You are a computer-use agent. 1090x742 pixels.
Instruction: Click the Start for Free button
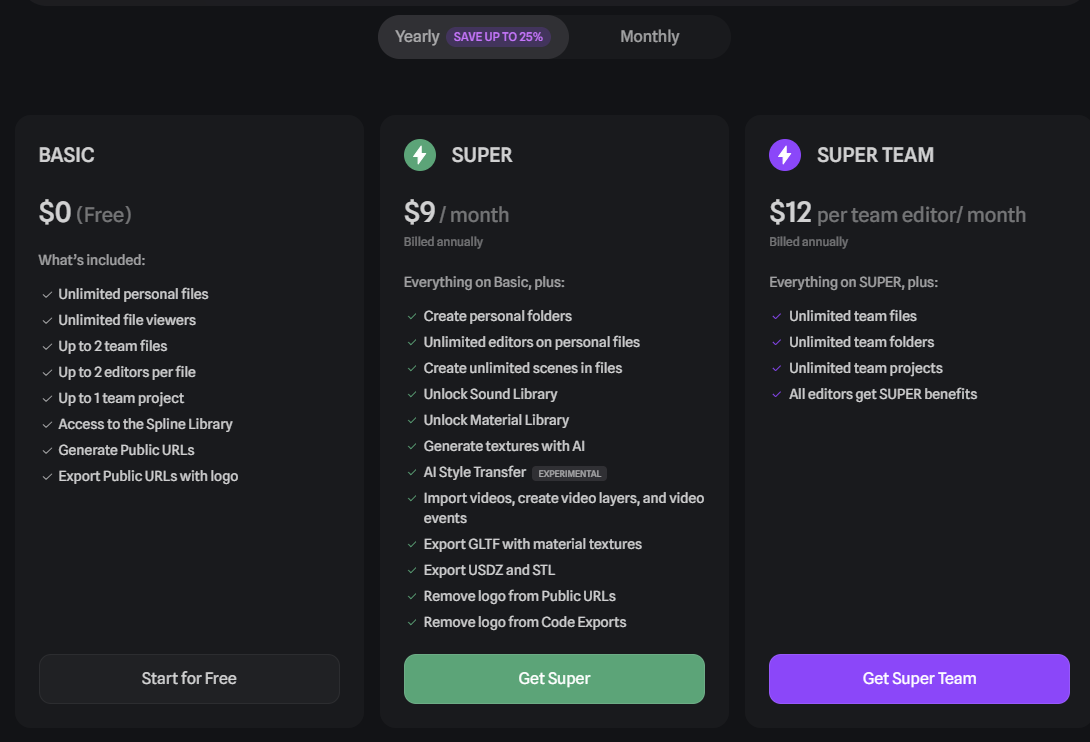coord(189,679)
